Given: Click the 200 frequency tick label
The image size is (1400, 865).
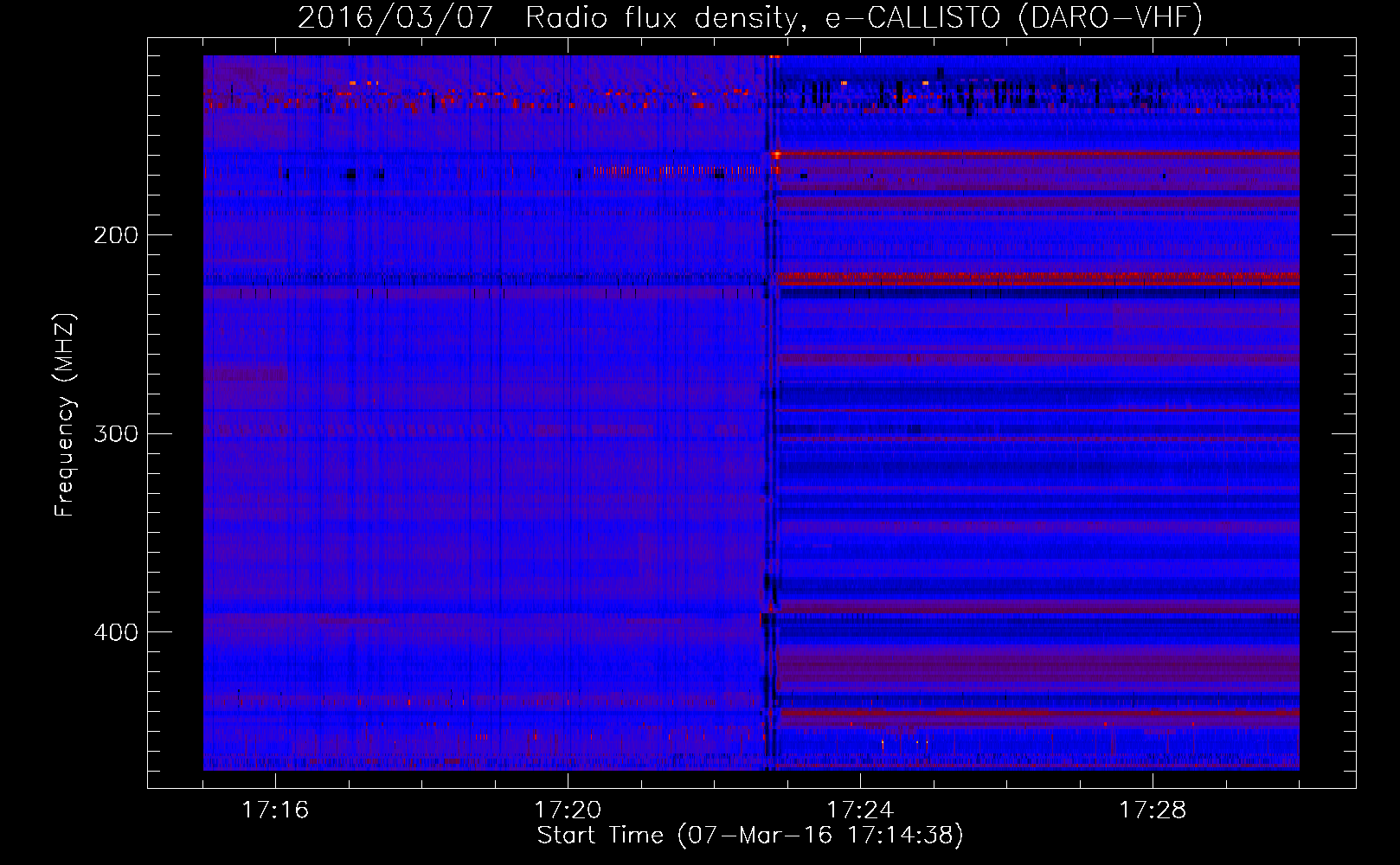Looking at the screenshot, I should [116, 235].
